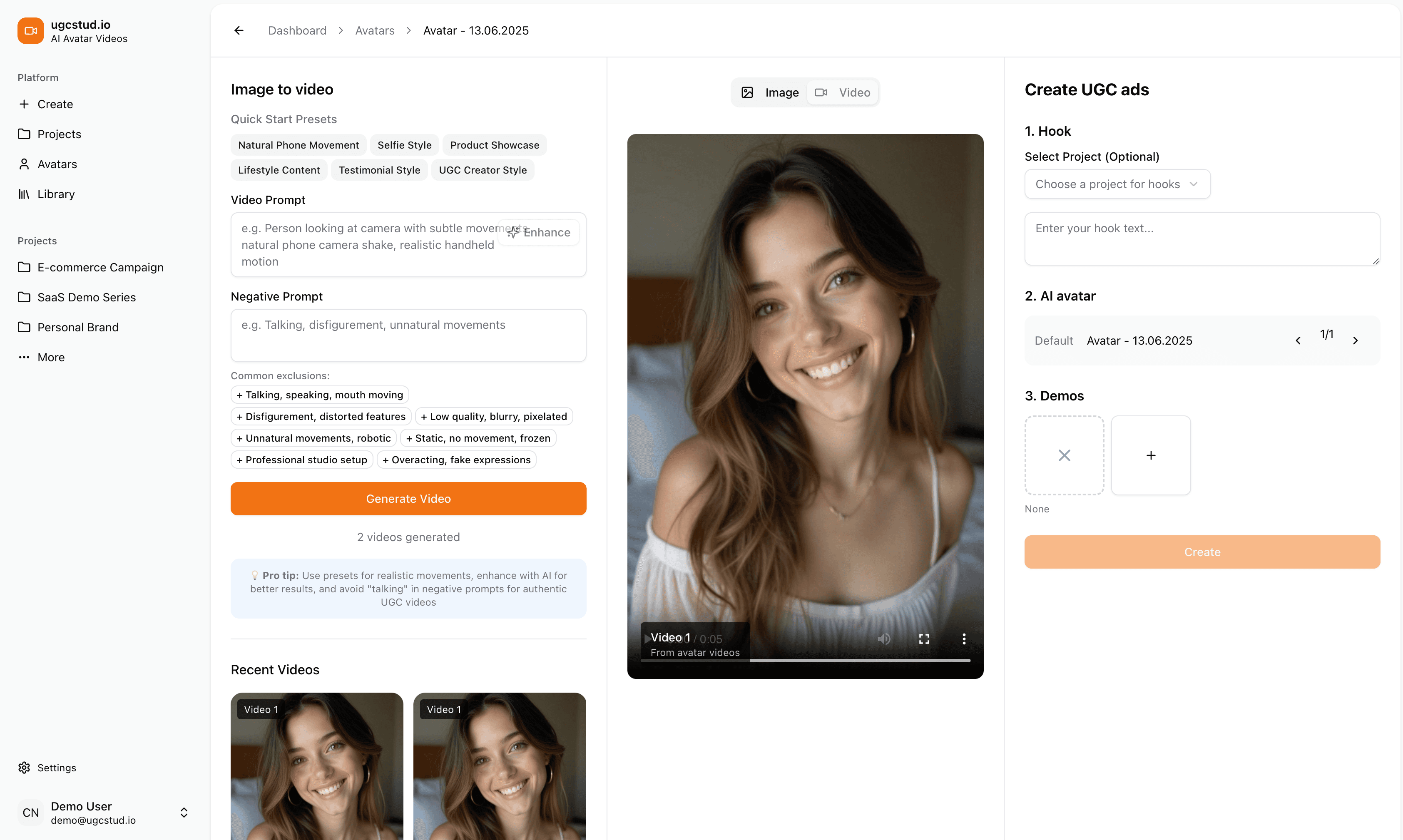Open Library in the sidebar
Image resolution: width=1403 pixels, height=840 pixels.
pos(55,194)
